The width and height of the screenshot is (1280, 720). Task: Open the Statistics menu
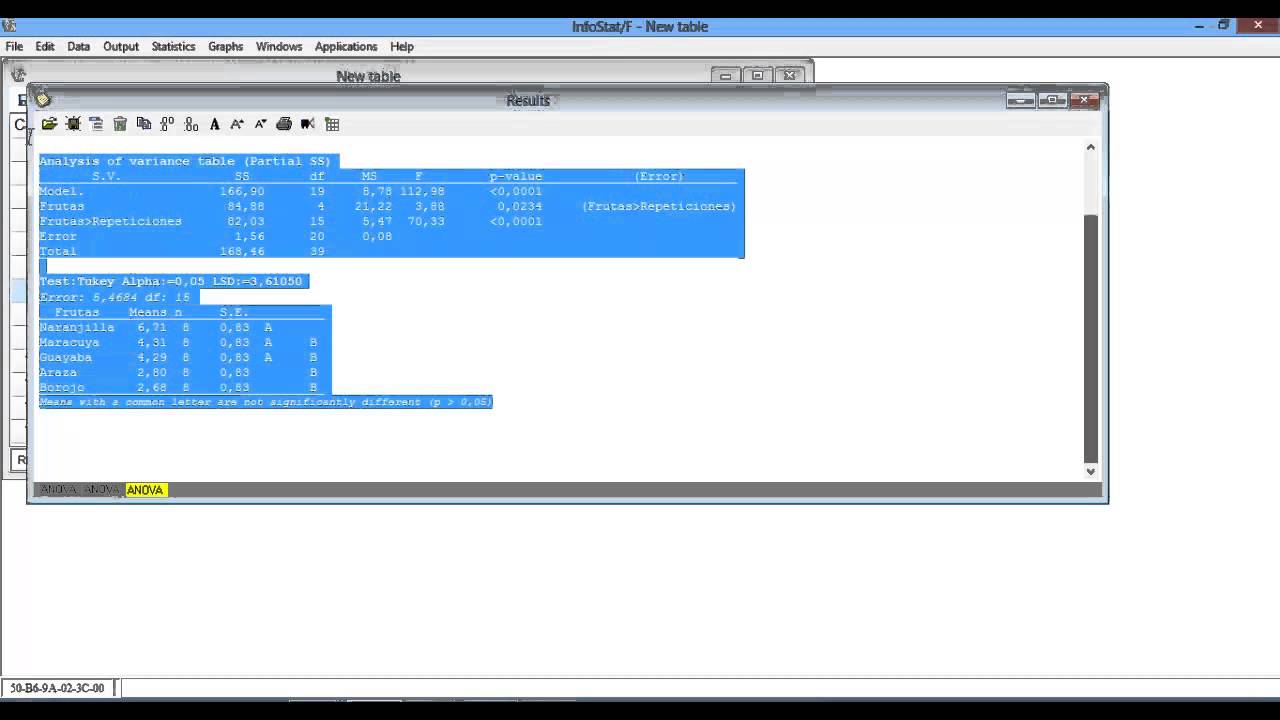(173, 46)
